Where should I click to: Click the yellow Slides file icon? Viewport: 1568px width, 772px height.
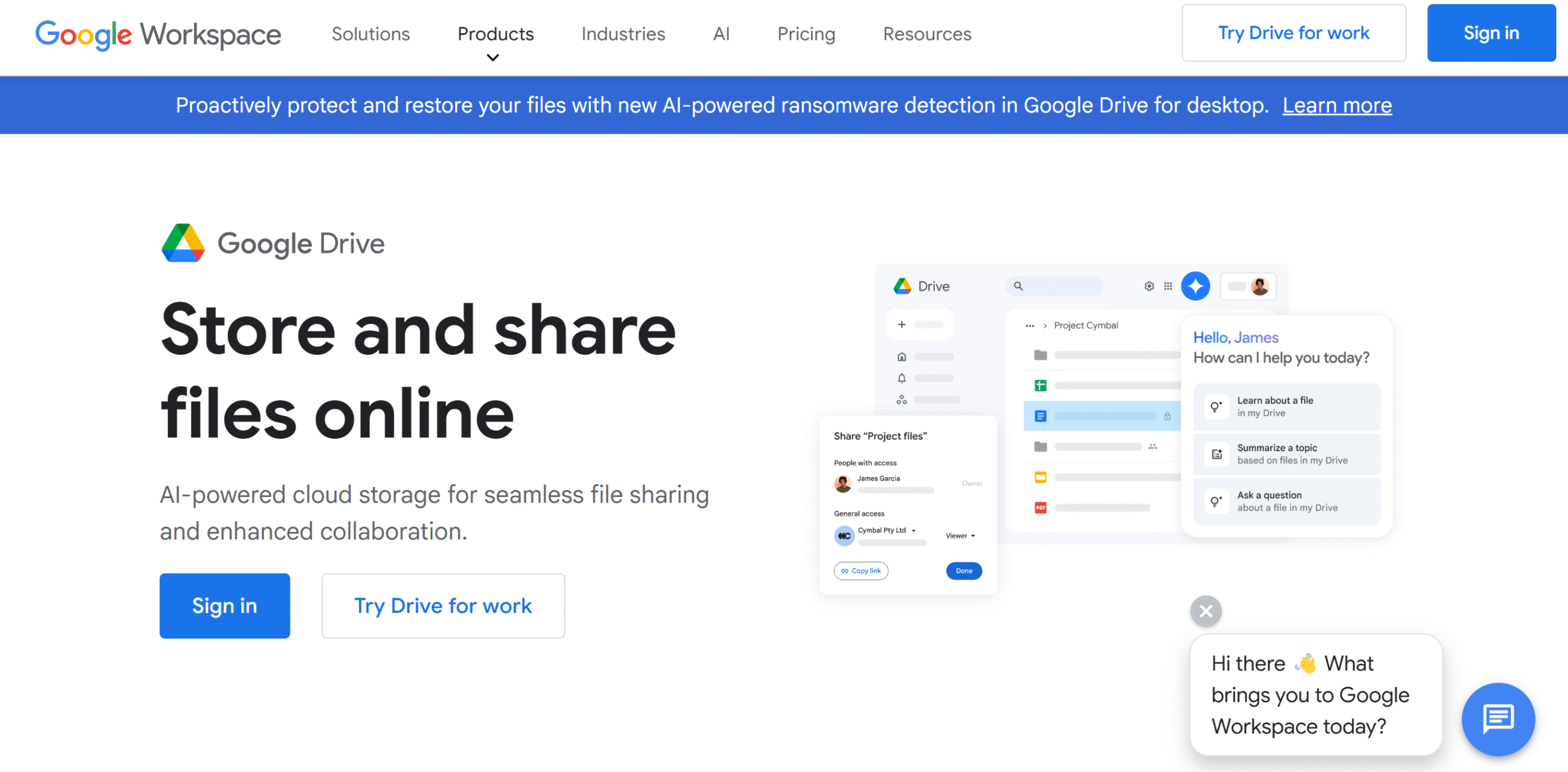tap(1040, 477)
